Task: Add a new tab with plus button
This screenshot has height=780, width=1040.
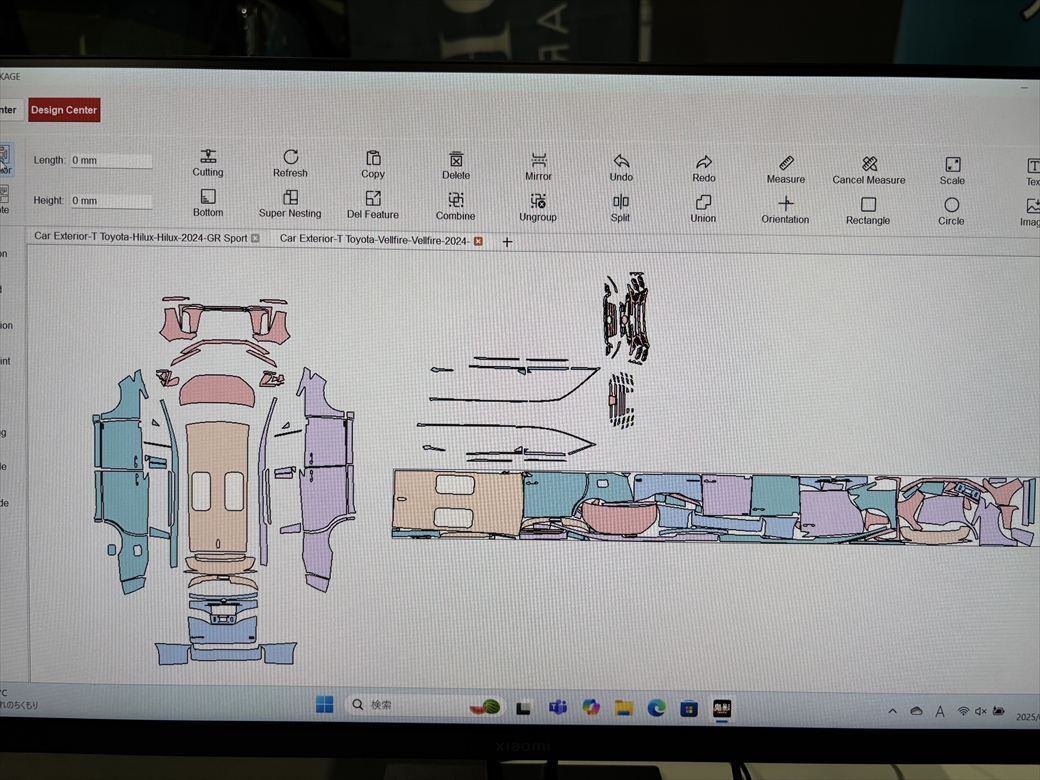Action: tap(507, 241)
